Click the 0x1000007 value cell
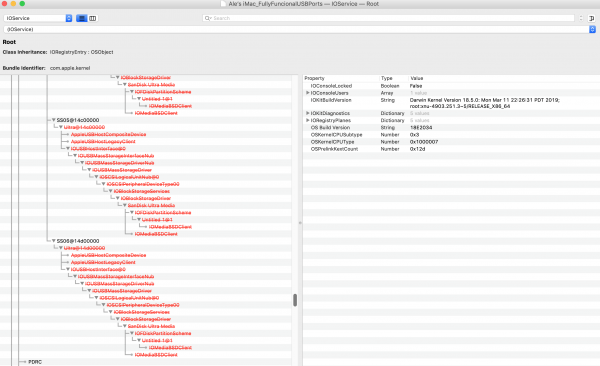This screenshot has width=600, height=366. [424, 142]
